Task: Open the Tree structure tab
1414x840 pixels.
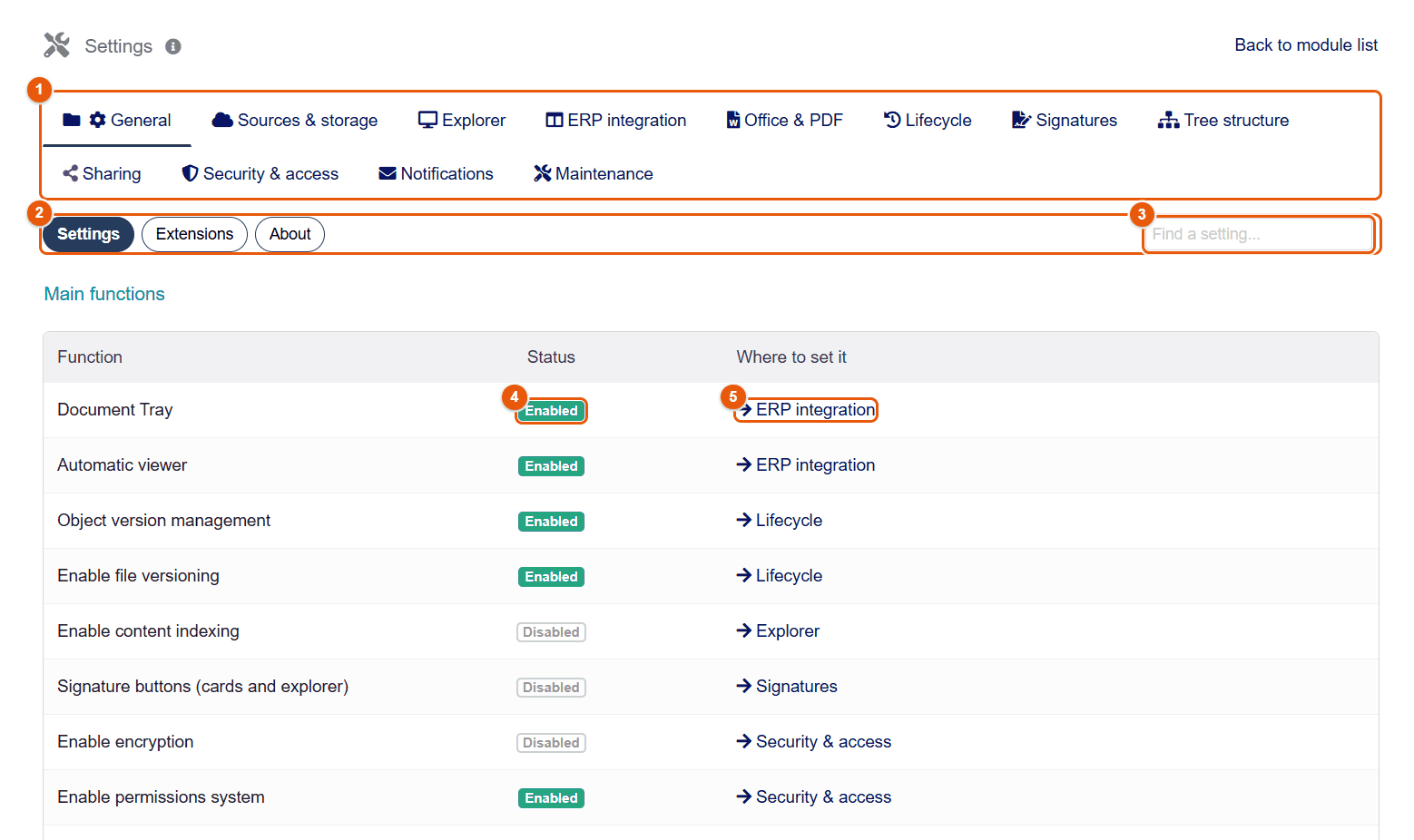Action: (1223, 120)
